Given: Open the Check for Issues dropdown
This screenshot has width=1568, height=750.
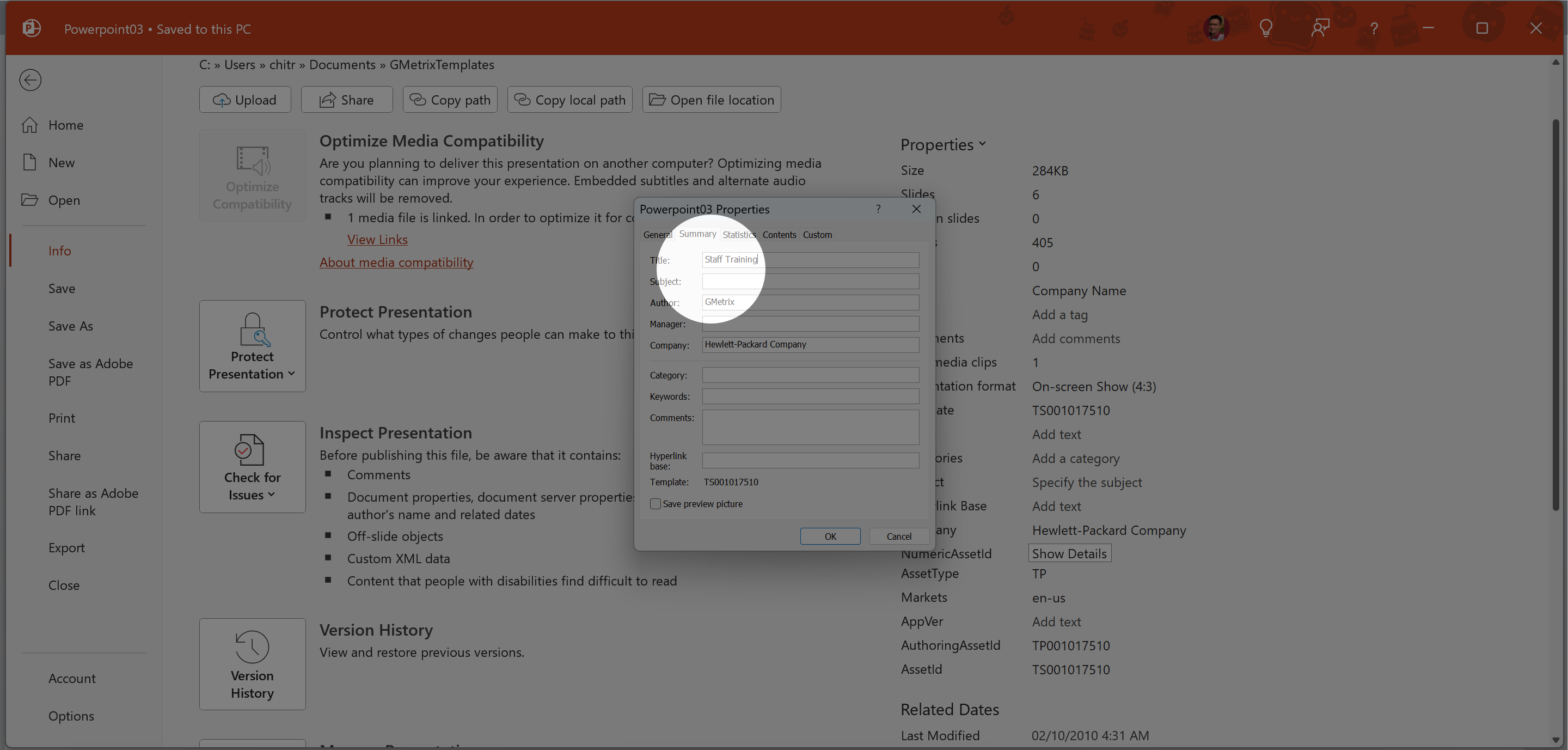Looking at the screenshot, I should click(252, 467).
